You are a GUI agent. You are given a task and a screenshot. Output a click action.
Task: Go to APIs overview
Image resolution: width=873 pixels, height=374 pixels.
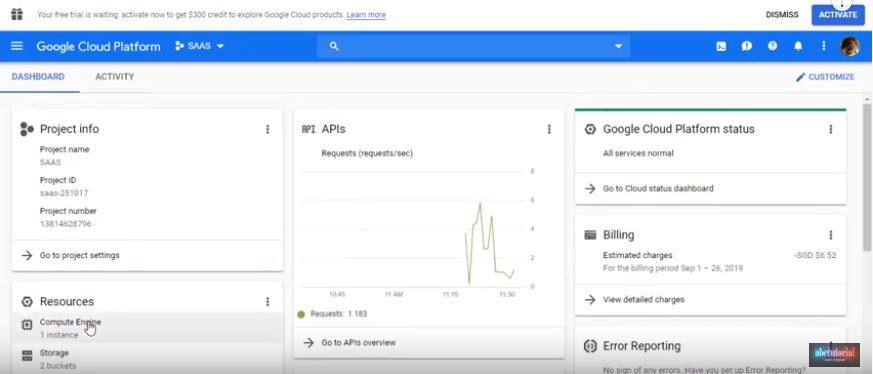tap(359, 342)
